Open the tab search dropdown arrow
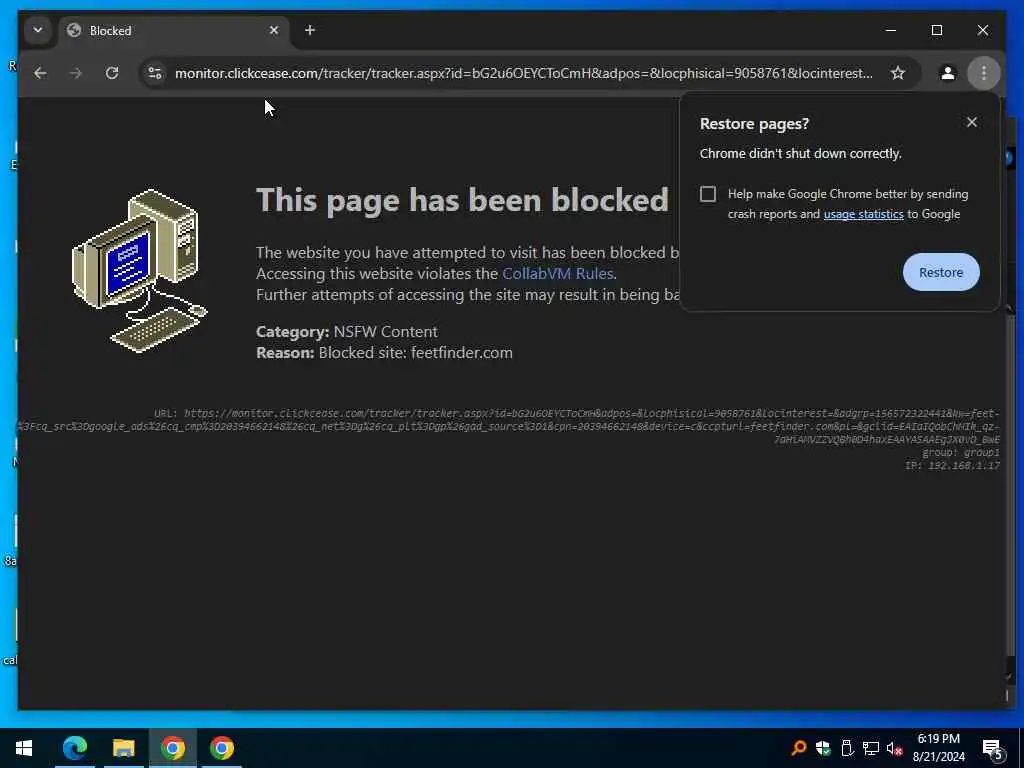This screenshot has width=1024, height=768. pos(38,30)
